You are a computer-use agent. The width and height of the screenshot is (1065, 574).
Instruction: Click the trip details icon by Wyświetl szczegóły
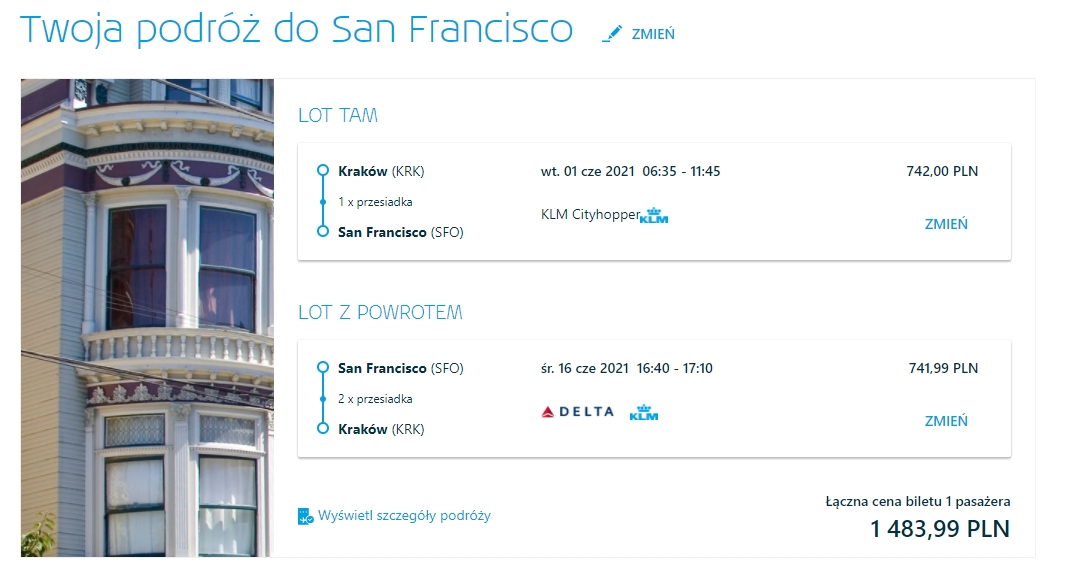coord(305,516)
